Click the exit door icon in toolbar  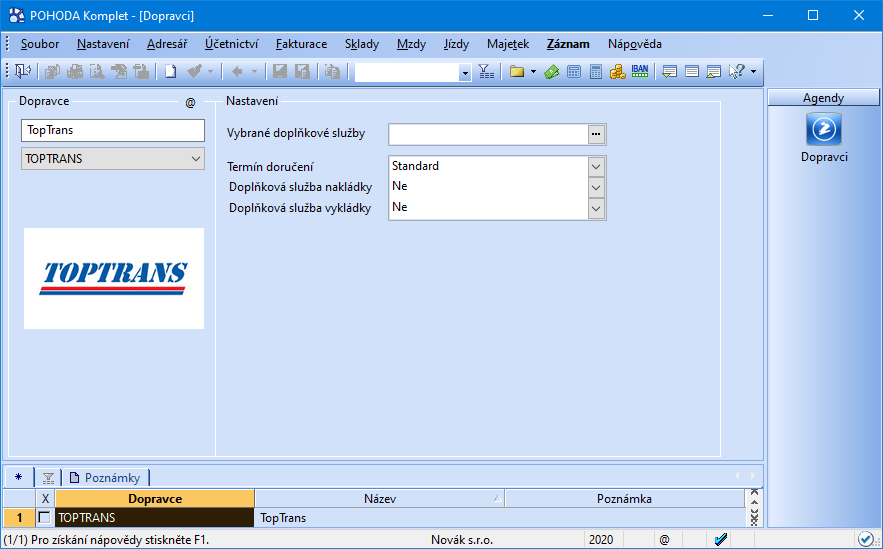(x=23, y=72)
